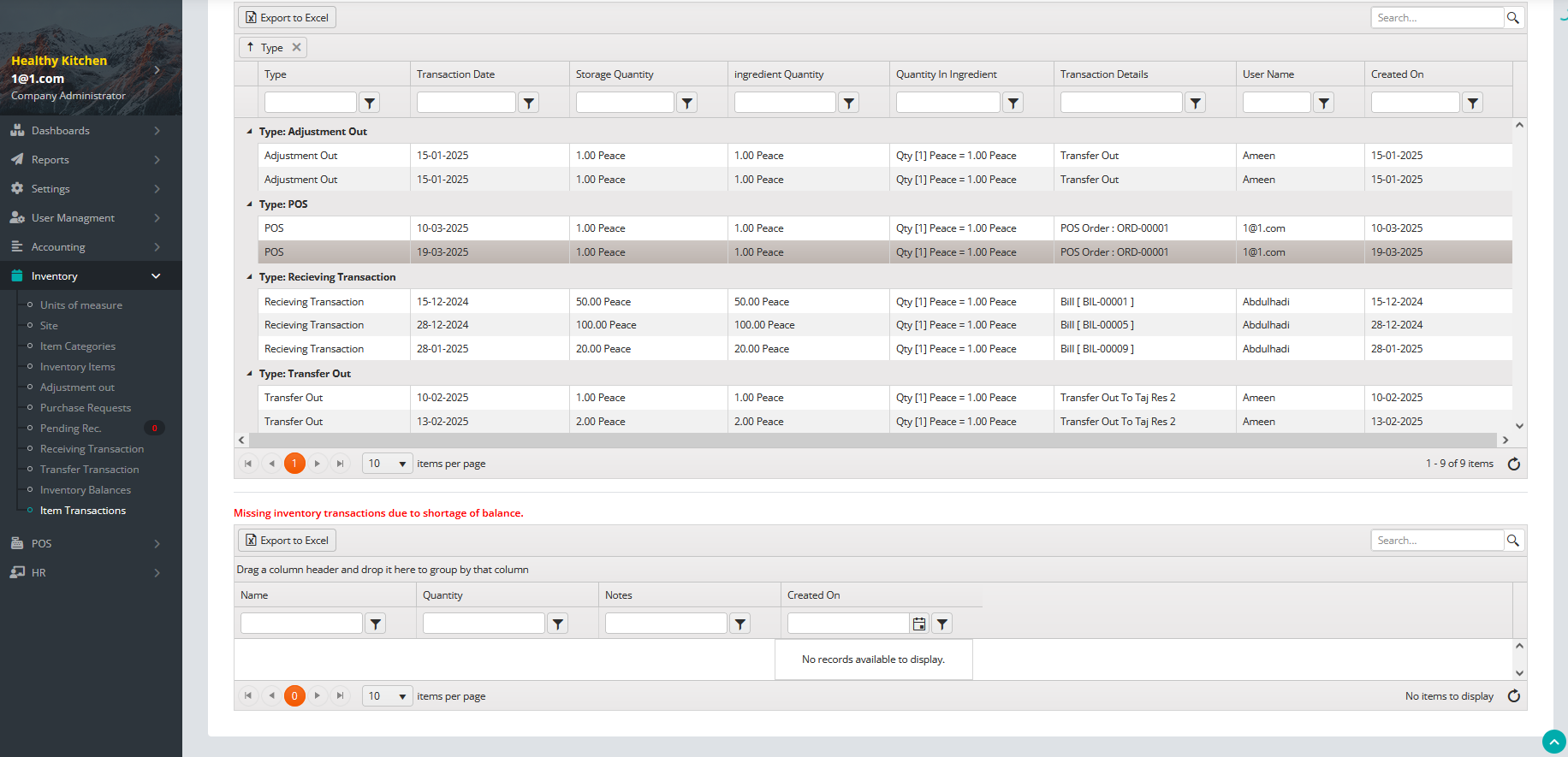
Task: Open the Transaction Date filter icon
Action: (x=529, y=103)
